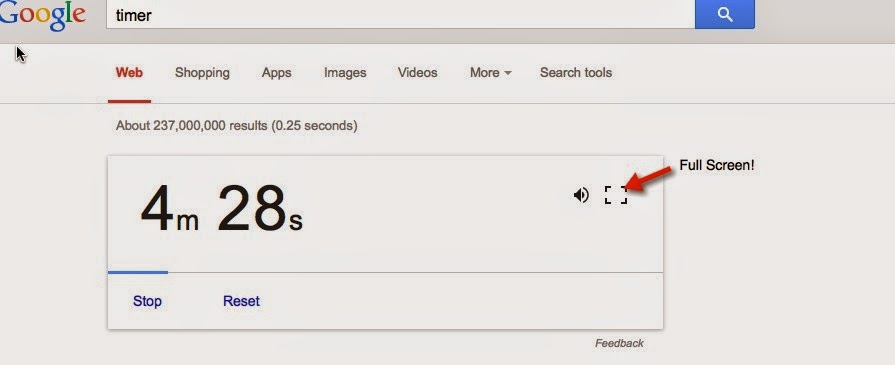This screenshot has height=365, width=895.
Task: Switch to the Apps tab
Action: (276, 73)
